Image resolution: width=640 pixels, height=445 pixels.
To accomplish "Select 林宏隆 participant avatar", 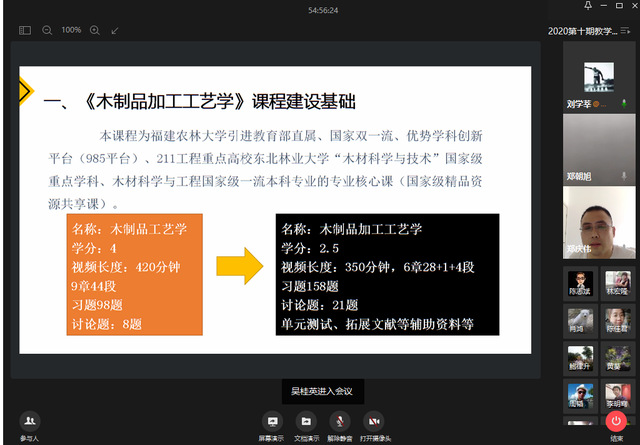I will (x=618, y=283).
